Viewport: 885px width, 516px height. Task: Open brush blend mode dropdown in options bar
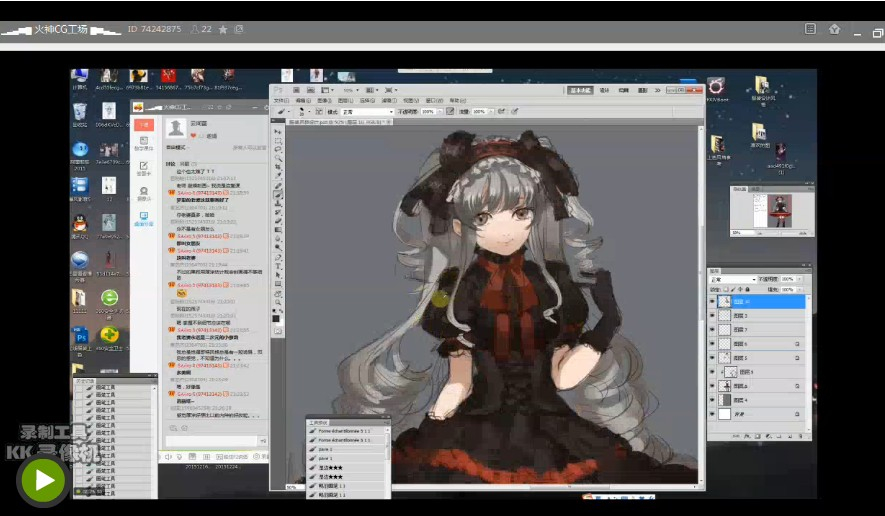[367, 112]
